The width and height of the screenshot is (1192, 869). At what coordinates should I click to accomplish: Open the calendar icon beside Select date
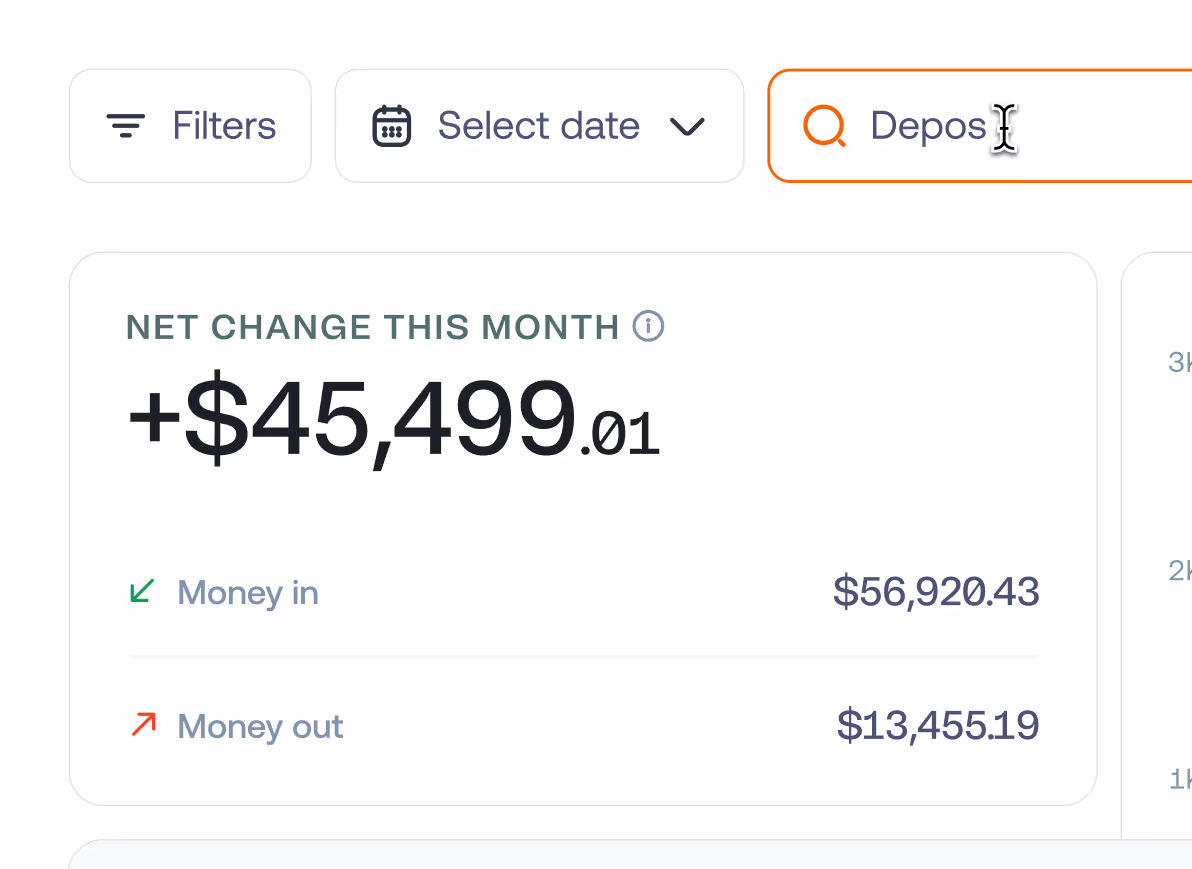coord(391,125)
